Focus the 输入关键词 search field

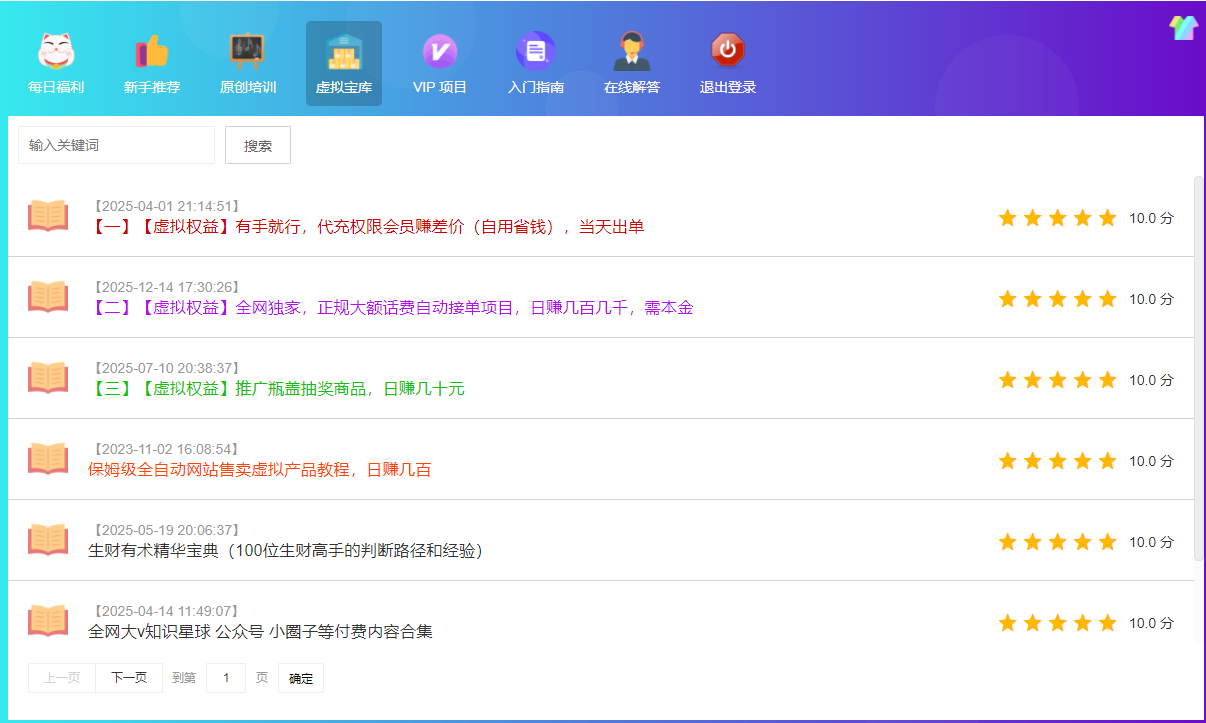point(116,145)
